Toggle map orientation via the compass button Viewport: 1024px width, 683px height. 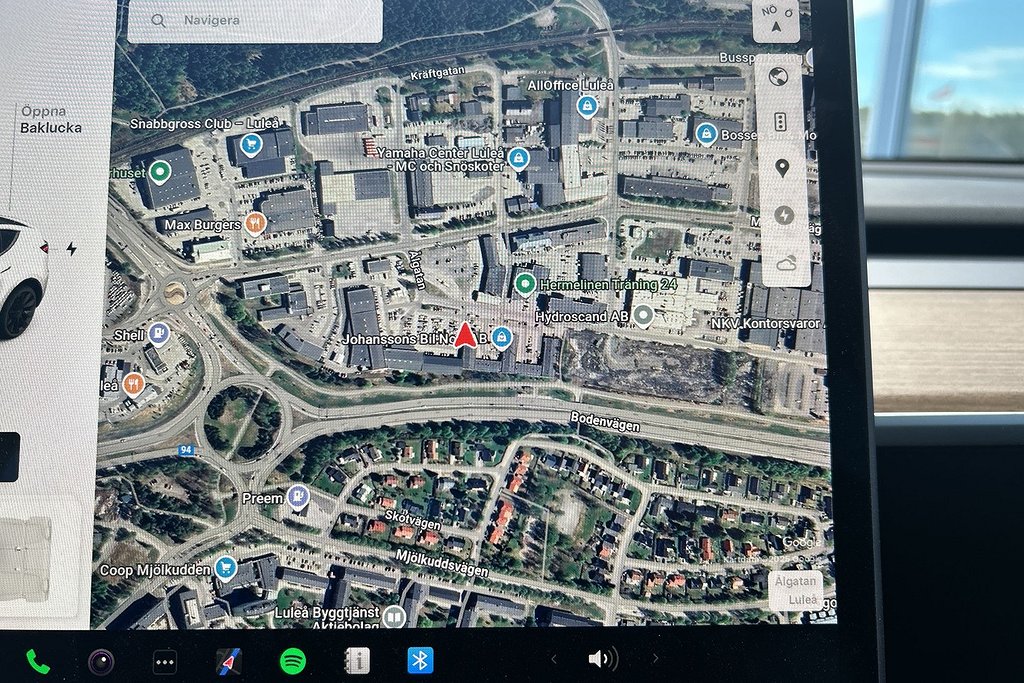tap(776, 20)
